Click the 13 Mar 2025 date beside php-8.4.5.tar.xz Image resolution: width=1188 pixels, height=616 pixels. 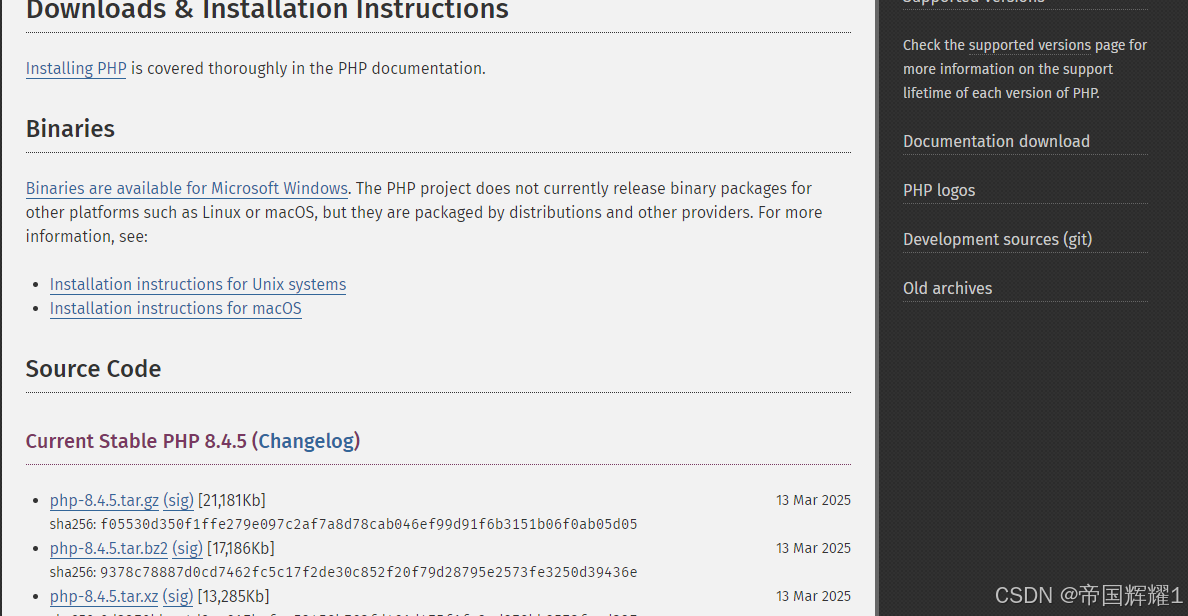pyautogui.click(x=813, y=597)
